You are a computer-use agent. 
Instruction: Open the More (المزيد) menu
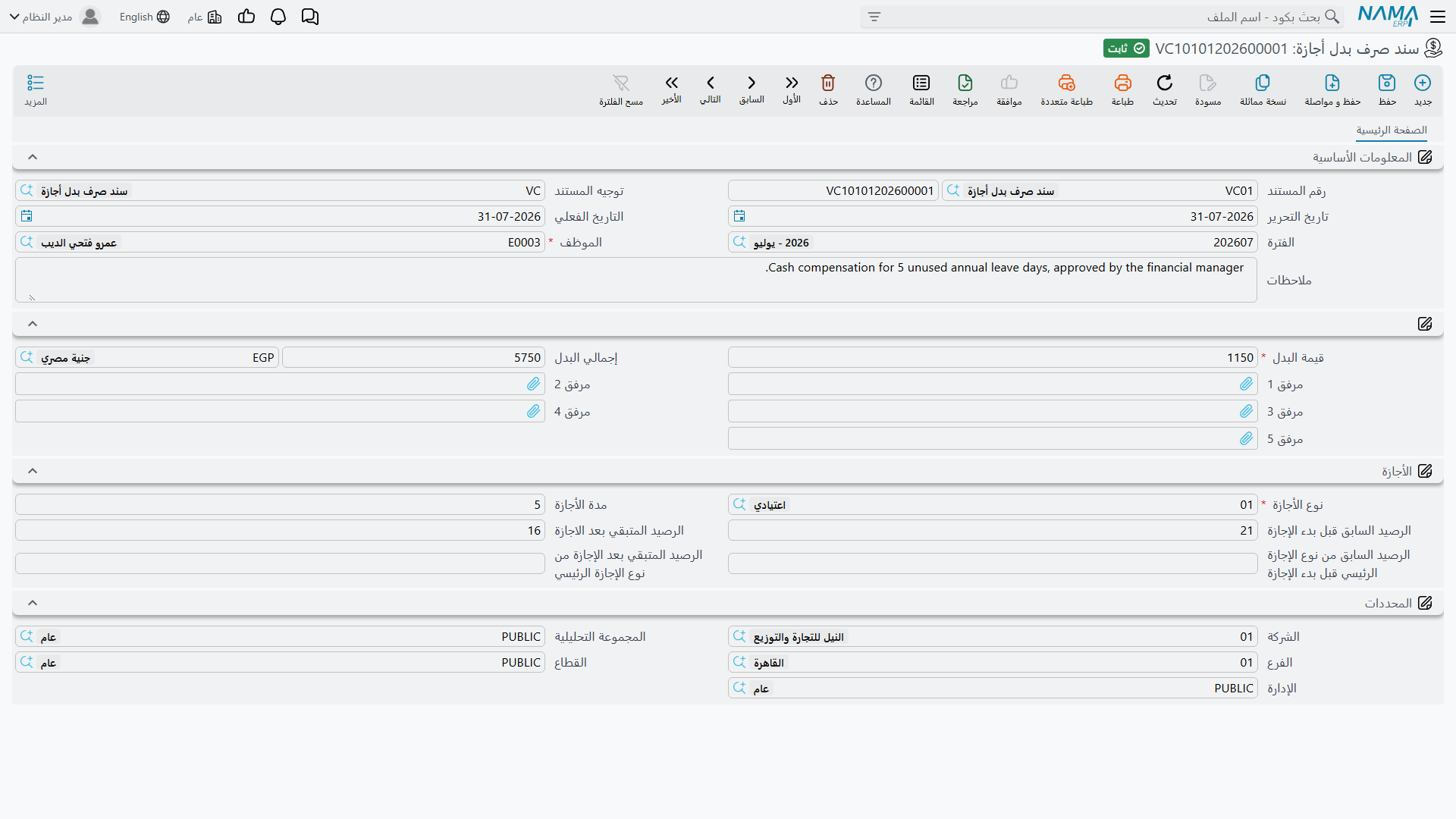36,89
